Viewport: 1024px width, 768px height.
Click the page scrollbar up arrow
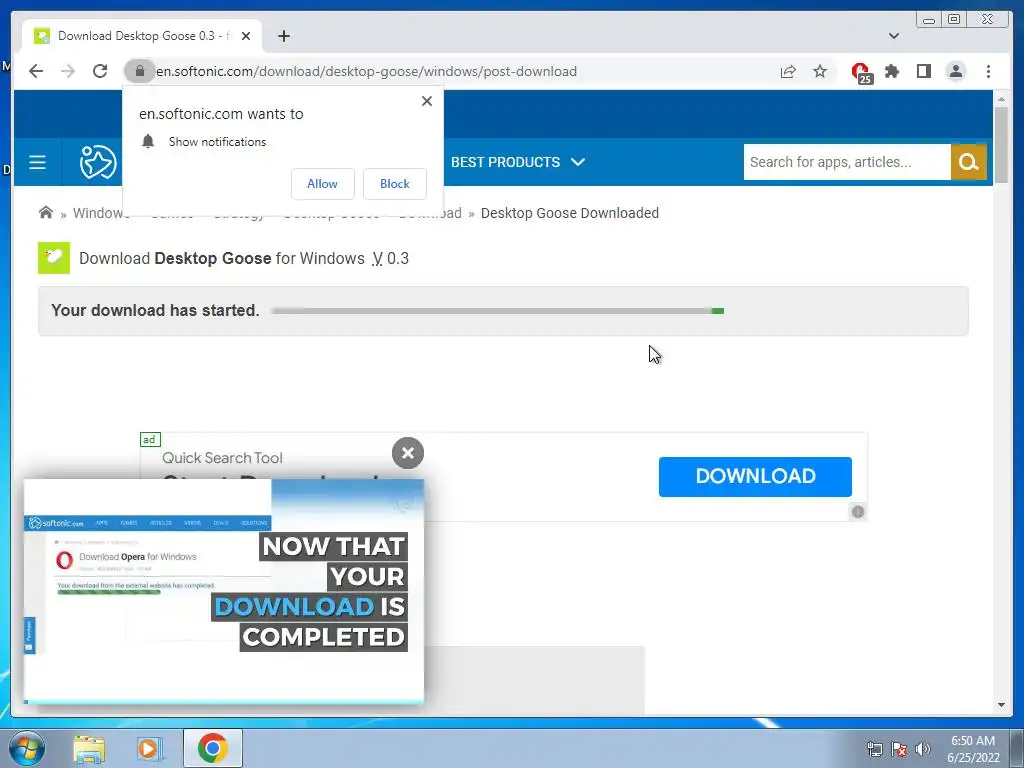pyautogui.click(x=1001, y=99)
